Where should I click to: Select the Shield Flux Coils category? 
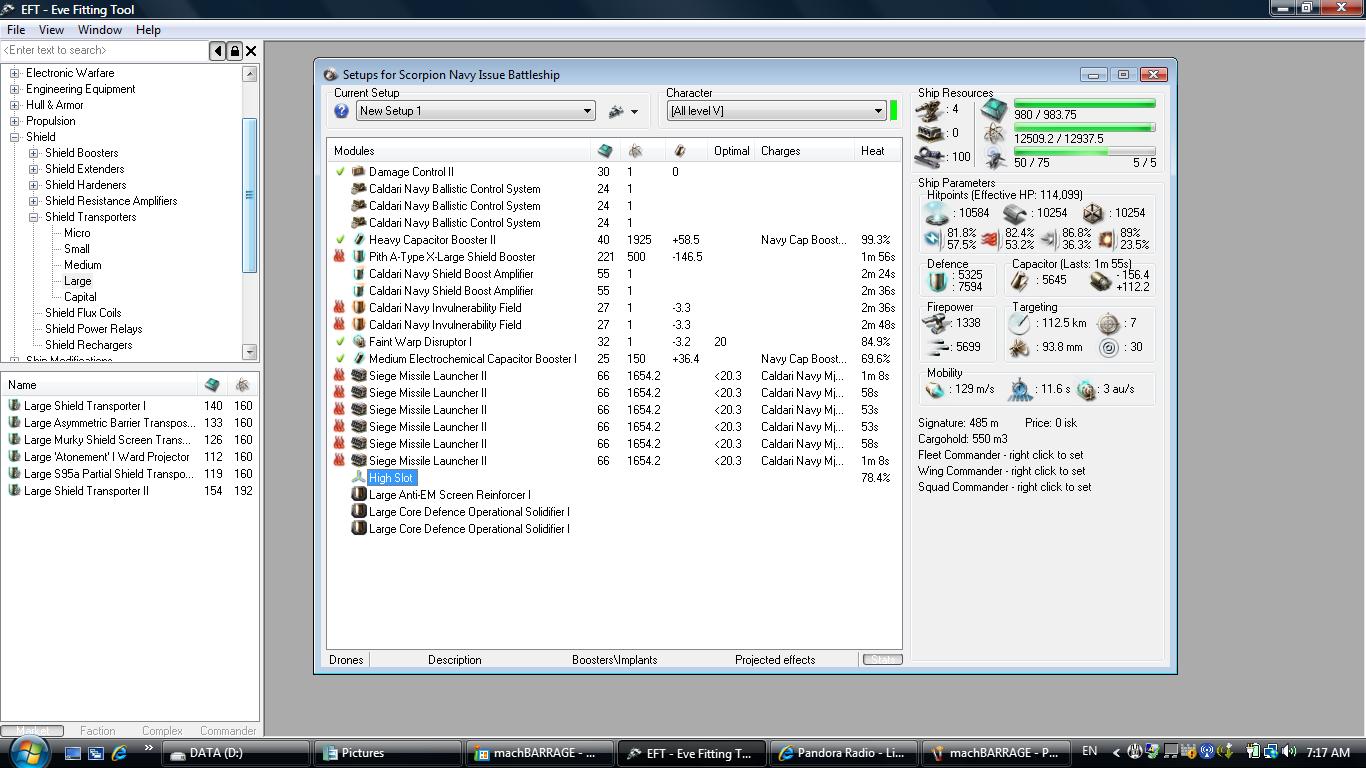[83, 313]
